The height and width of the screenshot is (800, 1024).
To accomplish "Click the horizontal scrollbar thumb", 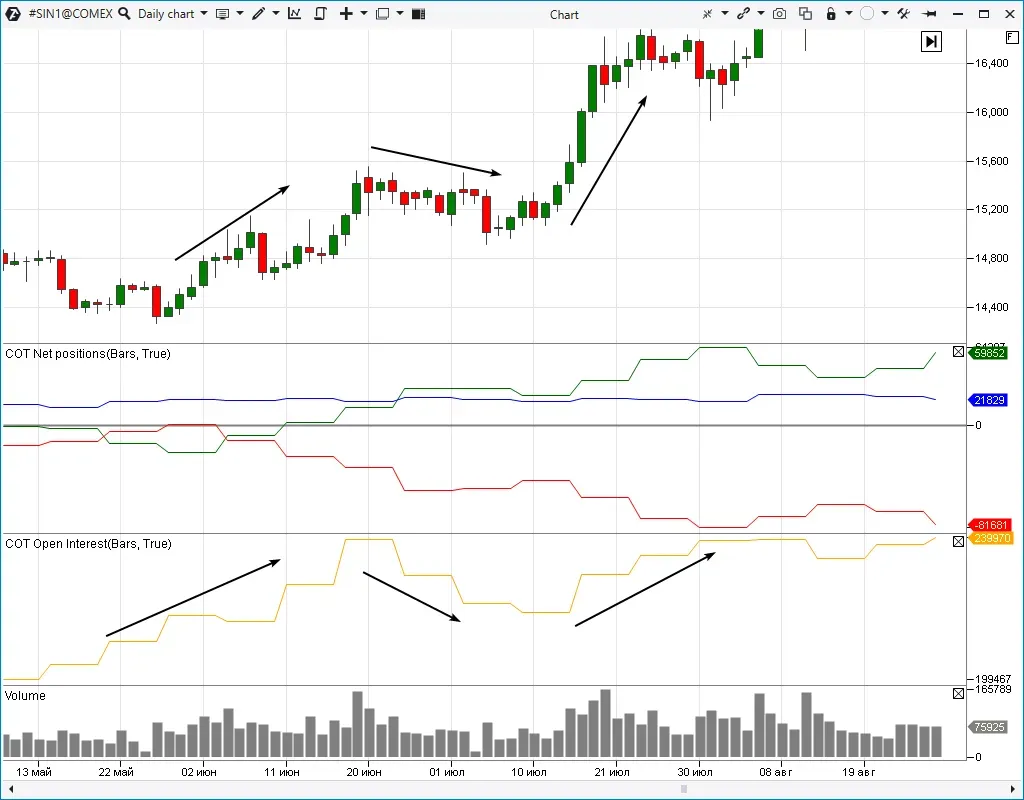I will pyautogui.click(x=684, y=789).
